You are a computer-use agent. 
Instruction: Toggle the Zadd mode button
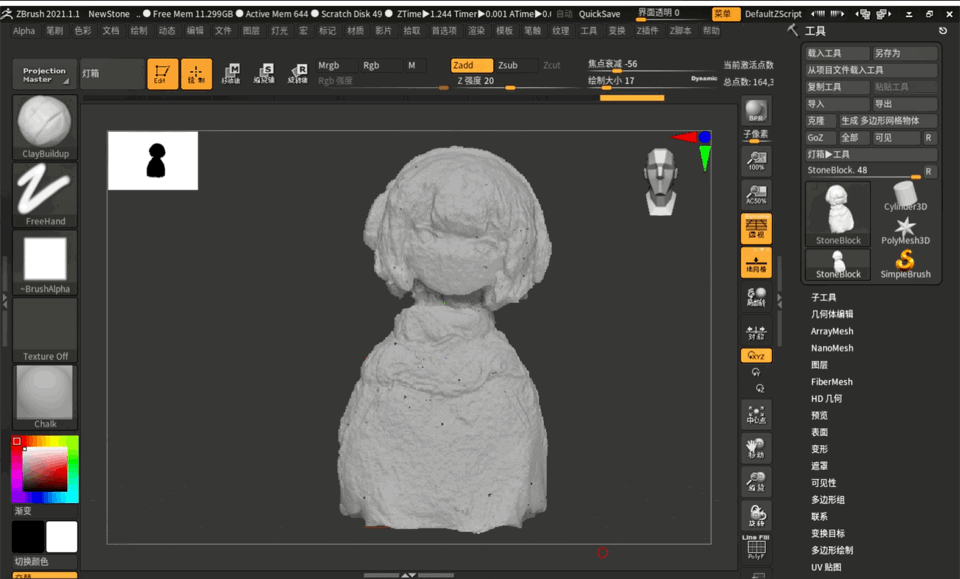pos(471,65)
